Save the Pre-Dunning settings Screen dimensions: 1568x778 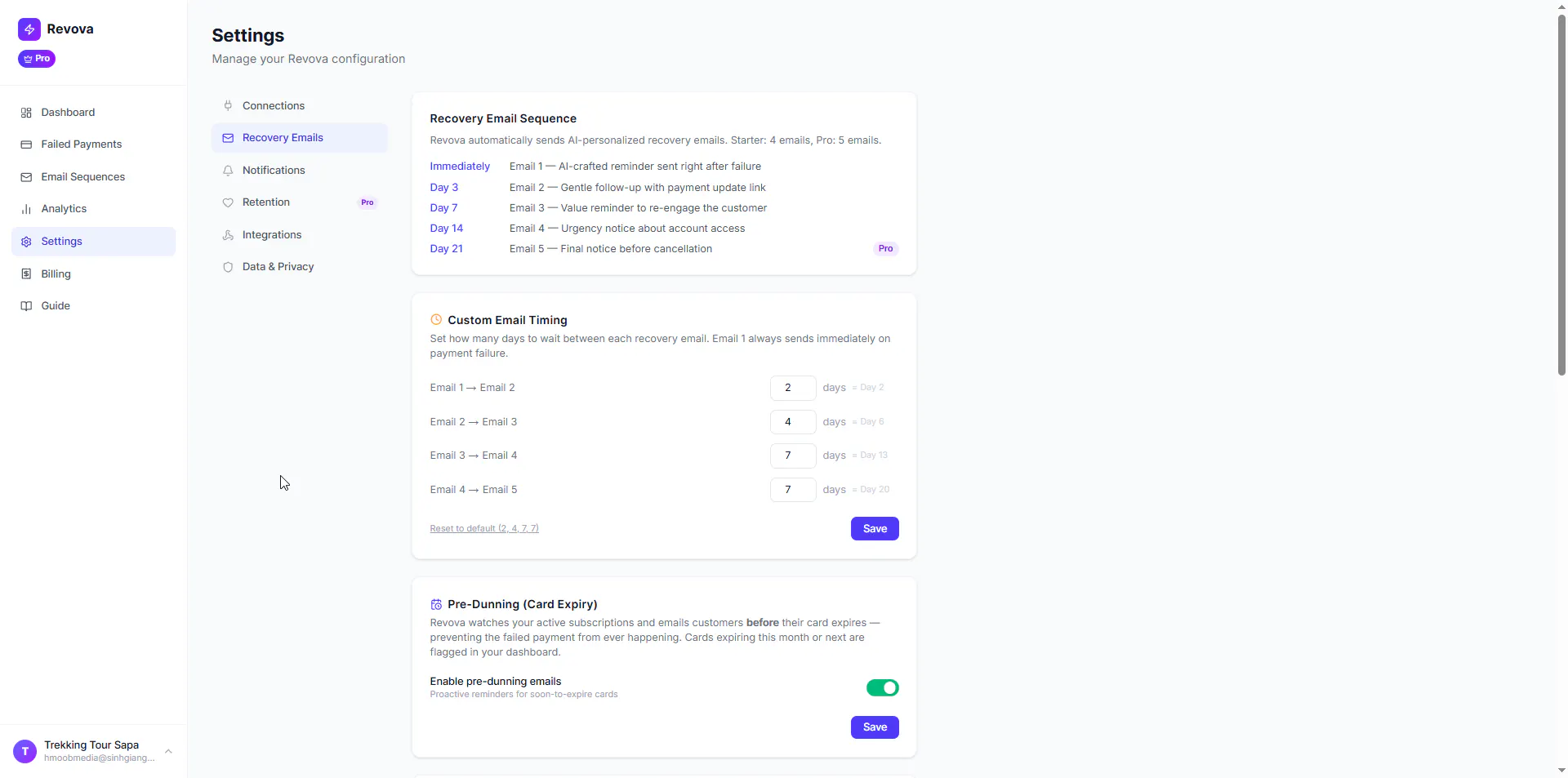click(x=875, y=727)
